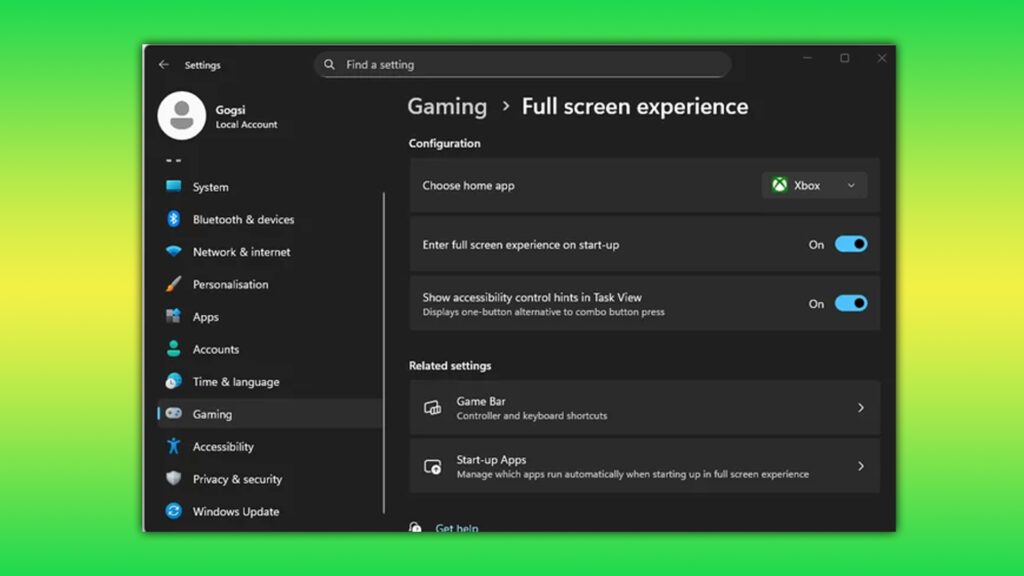Click the Gogsi profile avatar
1024x576 pixels.
pos(182,116)
